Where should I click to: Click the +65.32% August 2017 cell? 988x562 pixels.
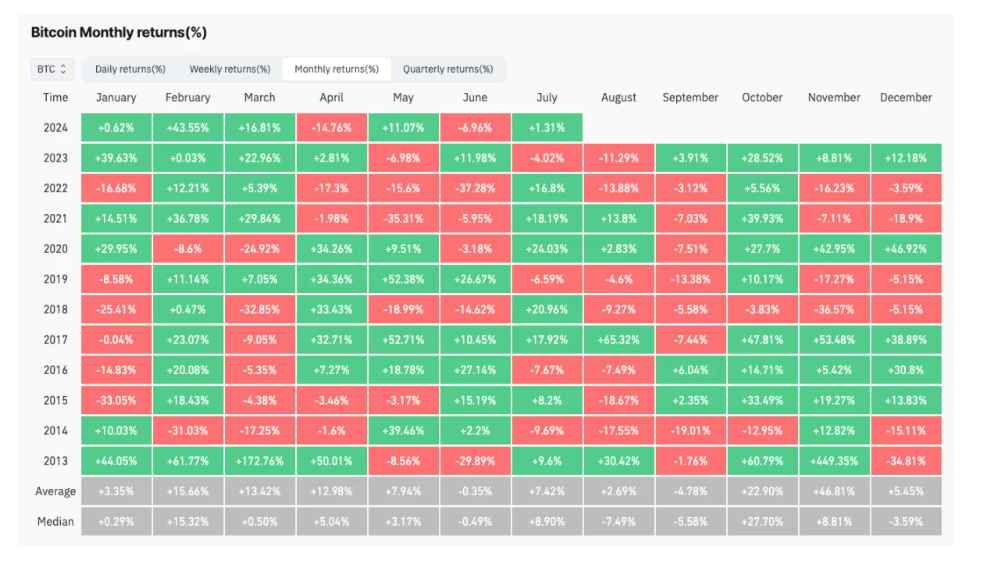[619, 340]
